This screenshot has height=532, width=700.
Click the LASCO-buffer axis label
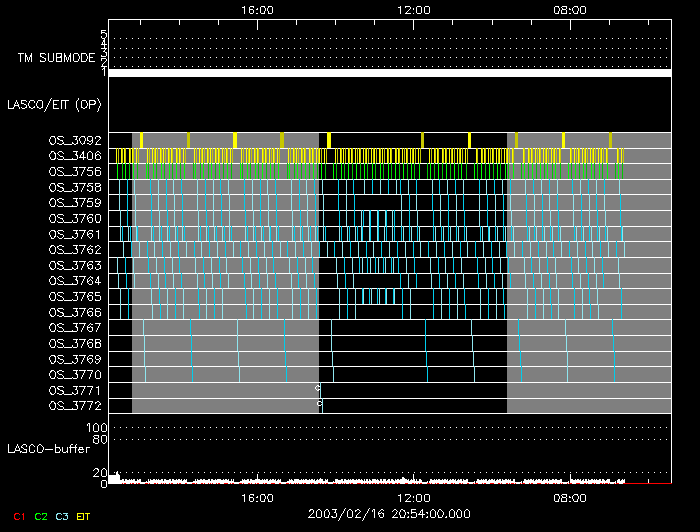pos(50,449)
